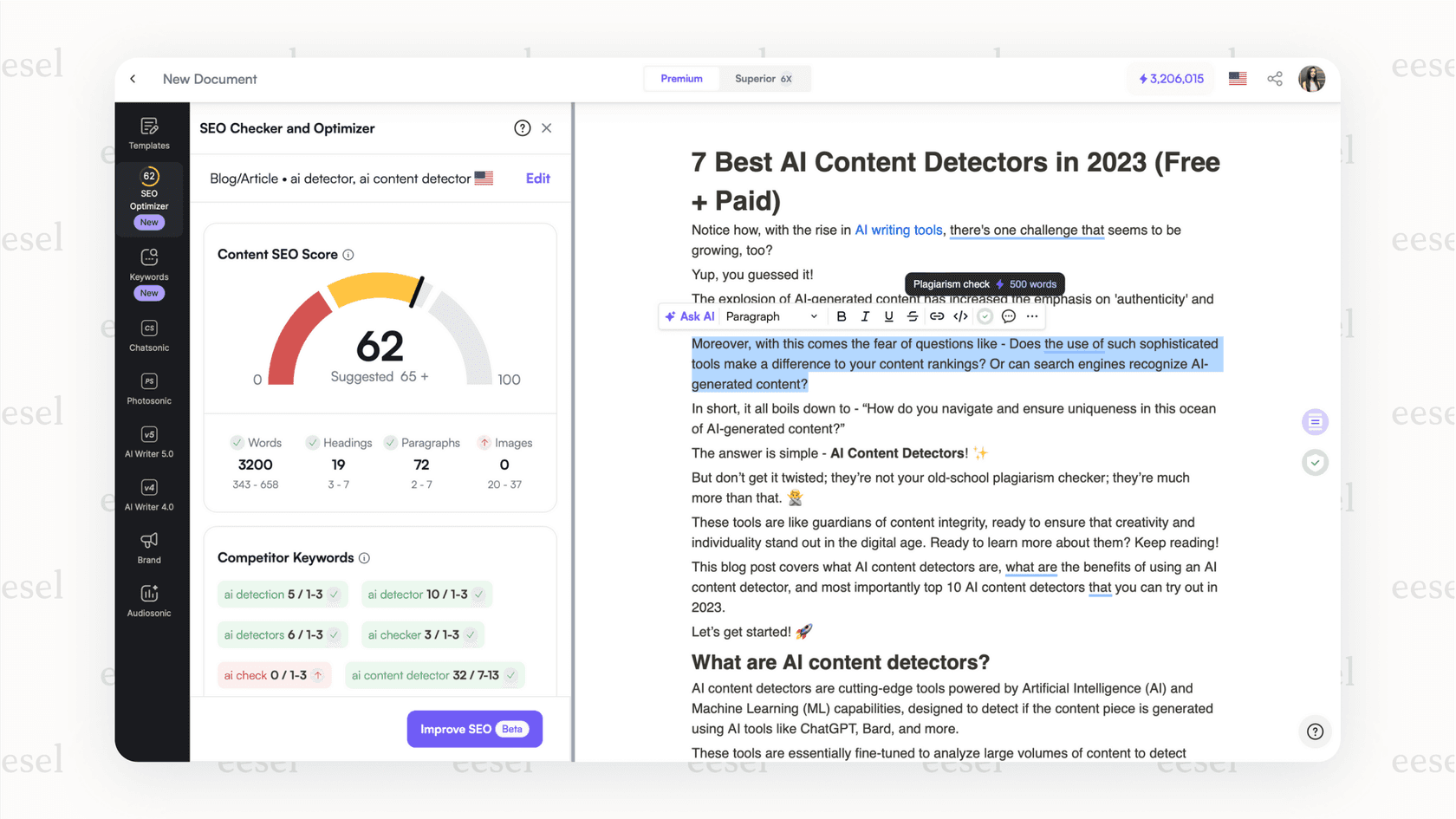Launch Photosonic from the sidebar
Viewport: 1456px width, 819px height.
(x=149, y=388)
